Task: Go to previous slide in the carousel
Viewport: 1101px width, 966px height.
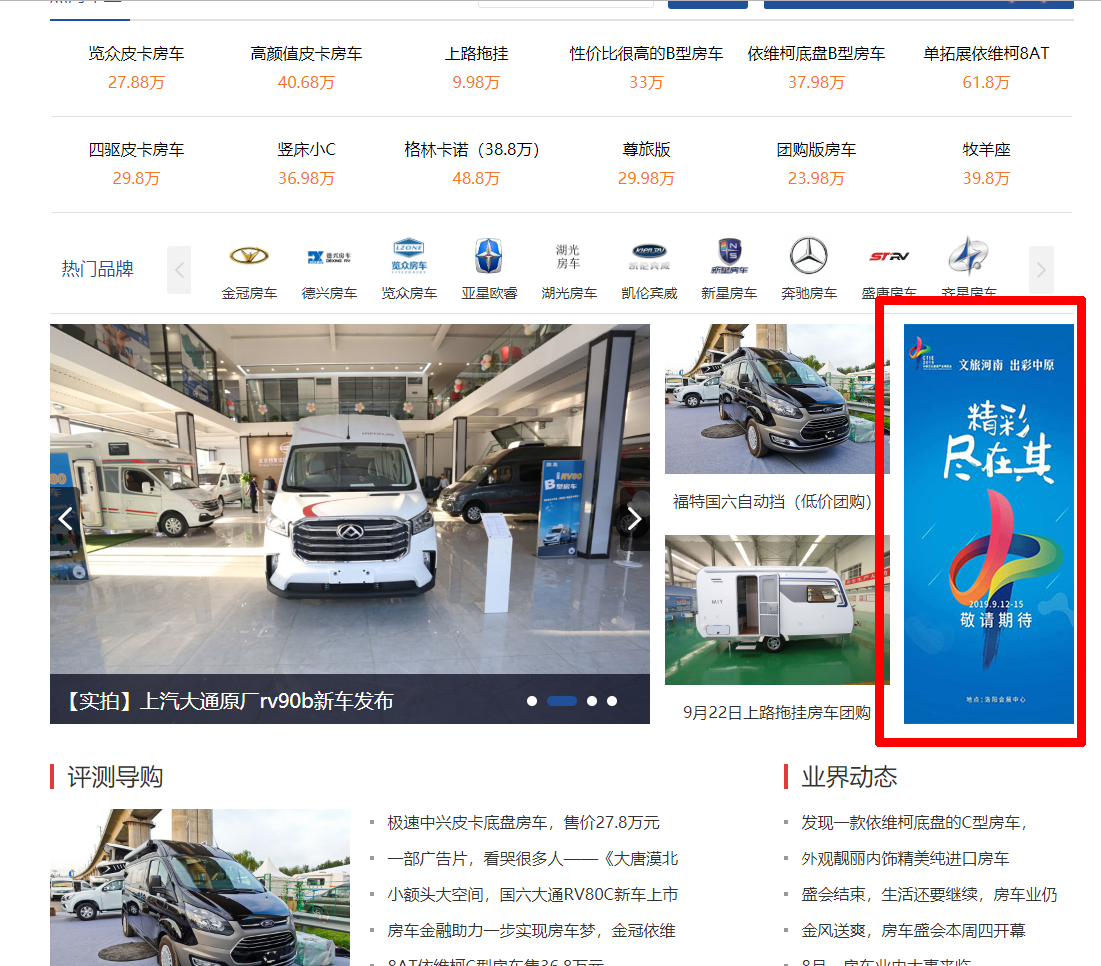Action: click(67, 518)
